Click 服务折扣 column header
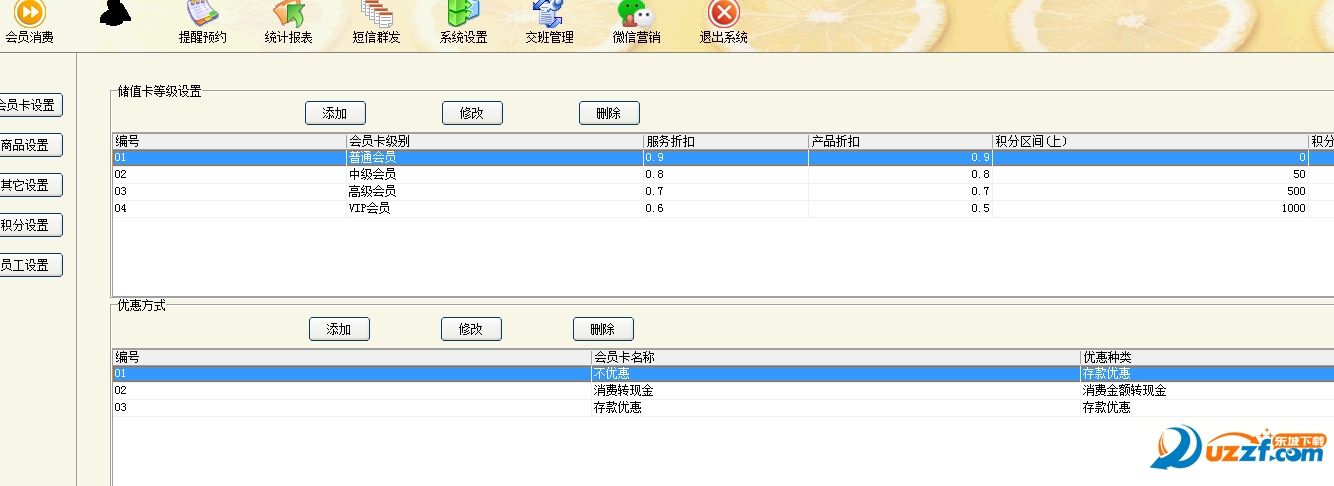The width and height of the screenshot is (1334, 486). [x=725, y=141]
